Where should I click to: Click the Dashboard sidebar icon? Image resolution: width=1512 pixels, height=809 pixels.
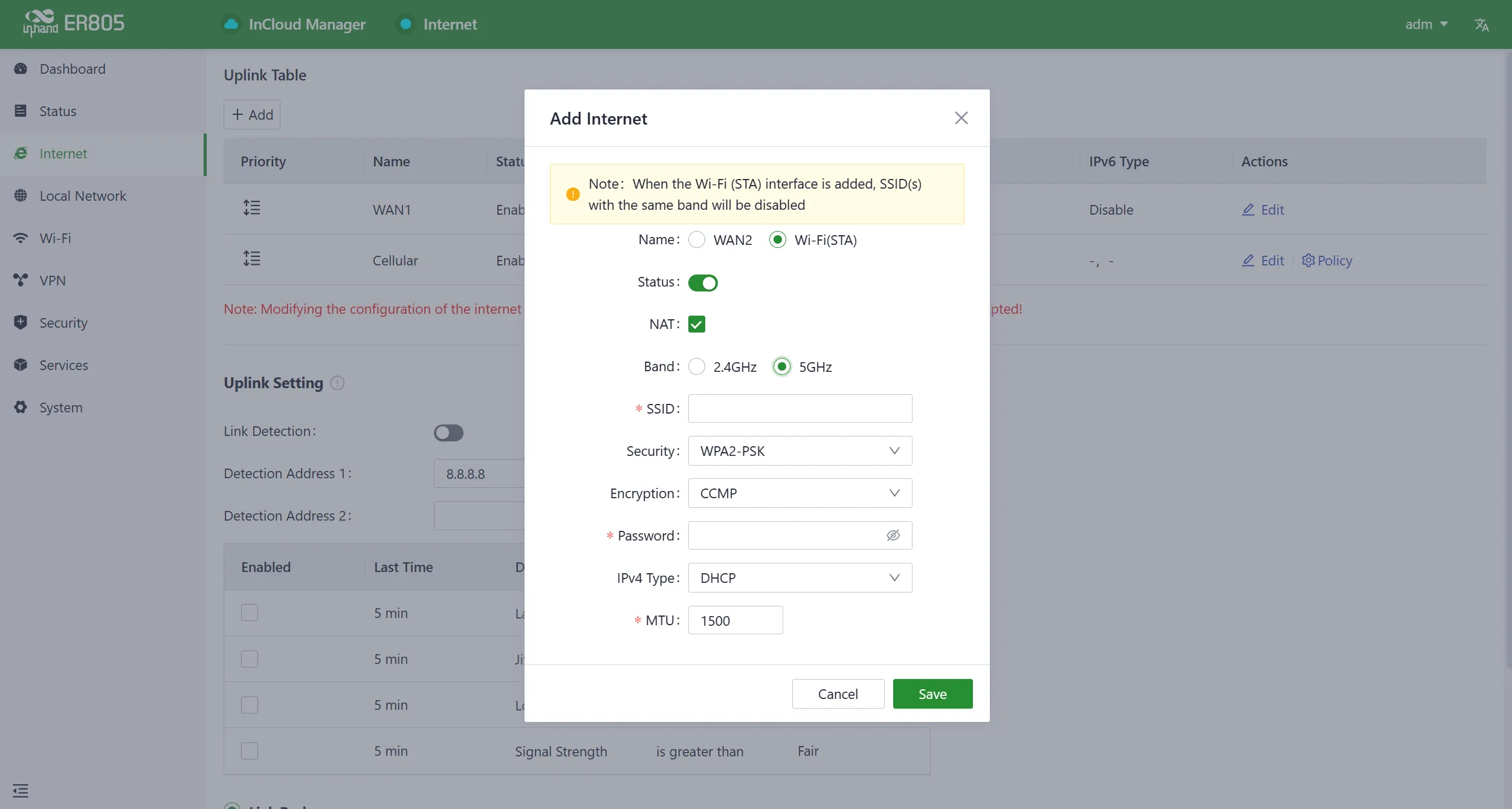pyautogui.click(x=21, y=68)
